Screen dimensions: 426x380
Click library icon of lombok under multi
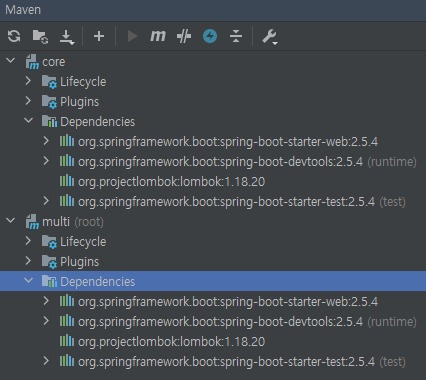coord(67,341)
